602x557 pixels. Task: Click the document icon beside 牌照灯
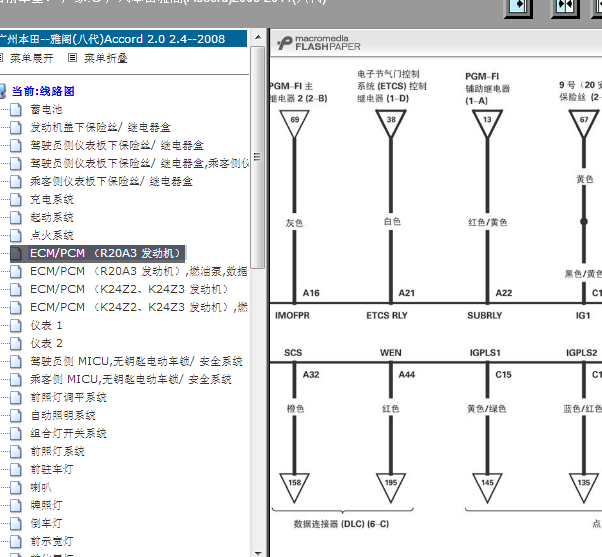coord(16,506)
